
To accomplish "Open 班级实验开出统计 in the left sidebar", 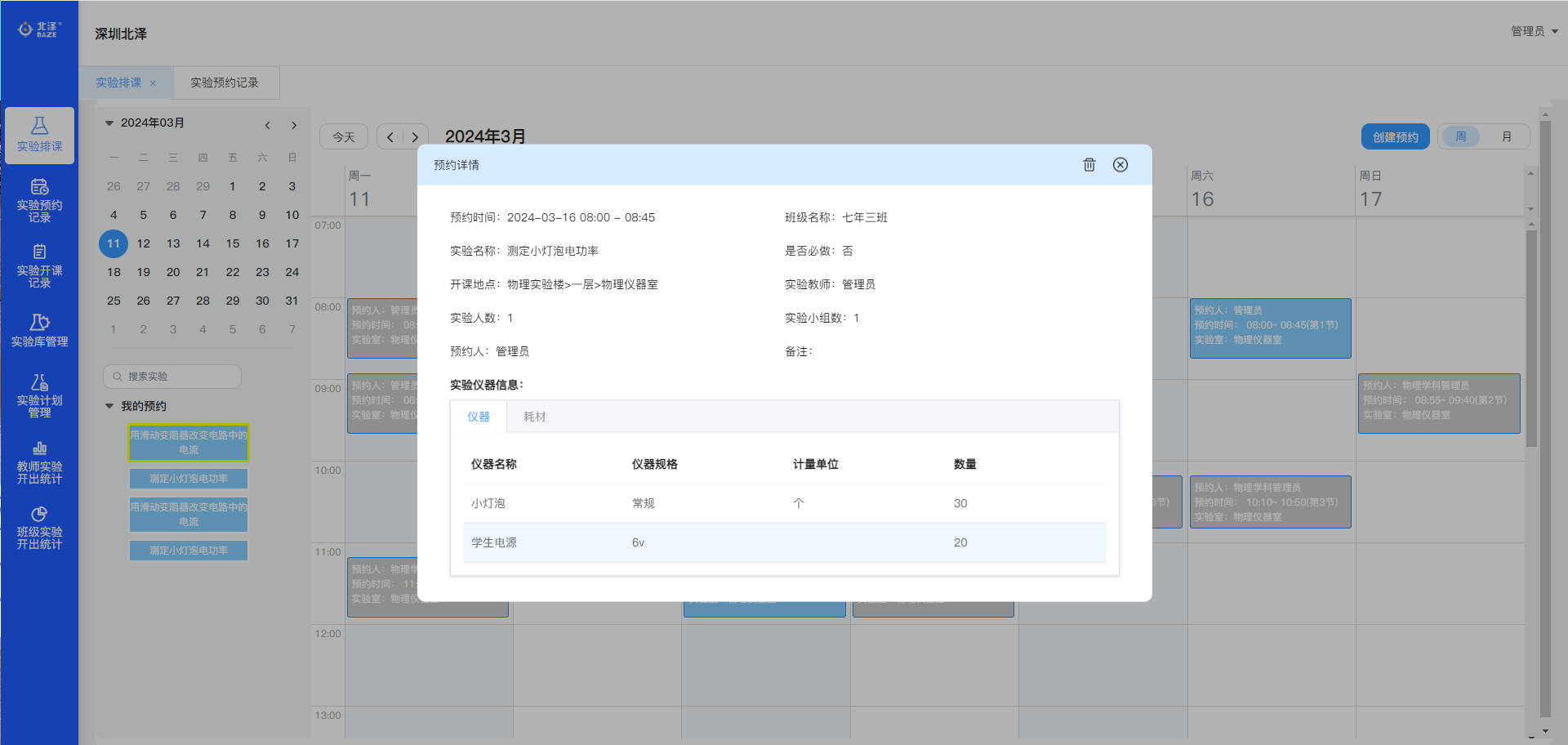I will coord(39,527).
